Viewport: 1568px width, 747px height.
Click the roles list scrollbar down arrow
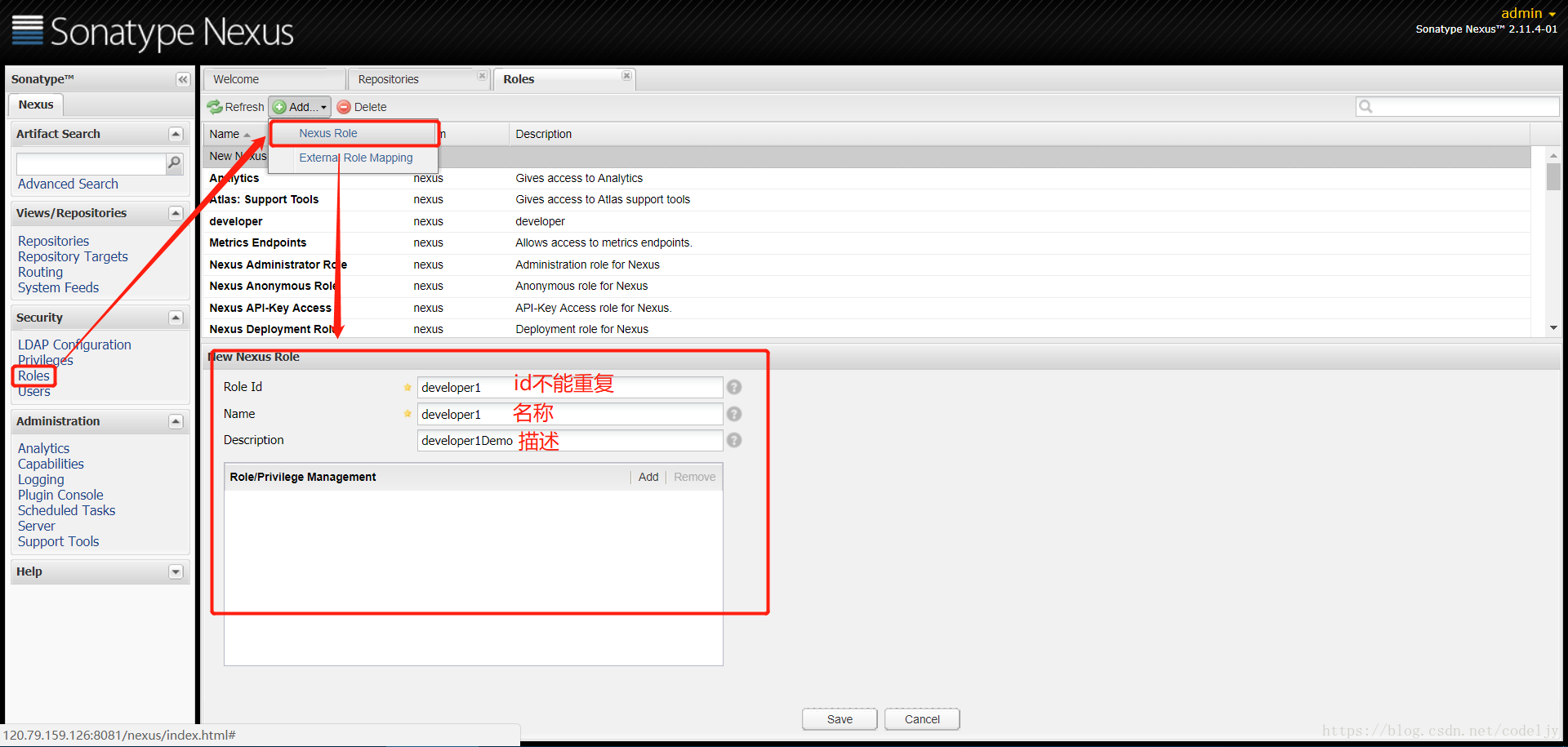1553,327
